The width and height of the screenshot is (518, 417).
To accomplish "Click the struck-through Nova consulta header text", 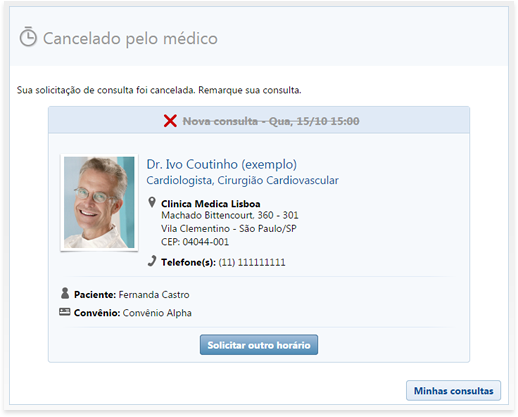I will coord(271,121).
